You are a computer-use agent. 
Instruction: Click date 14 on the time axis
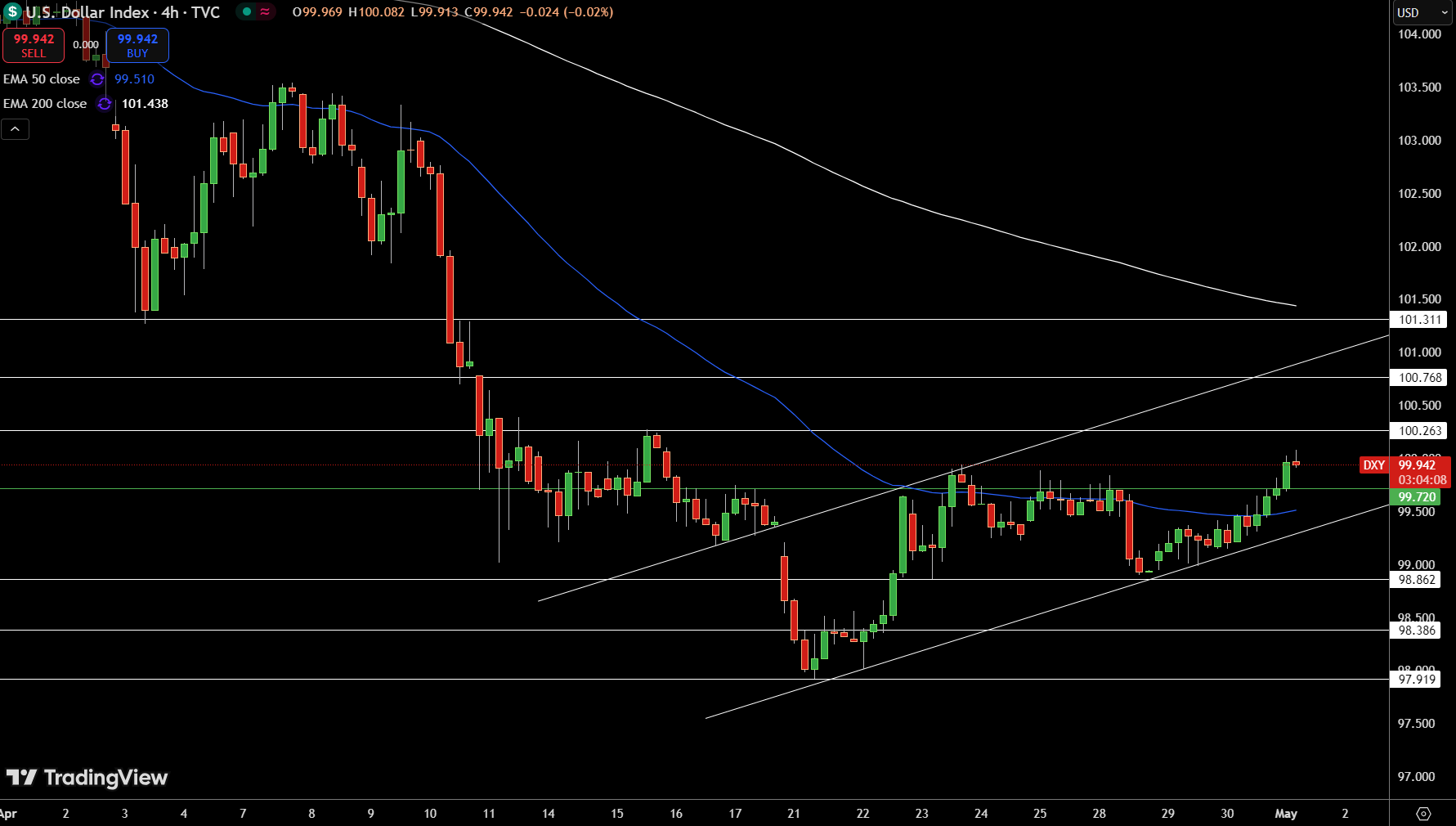[549, 814]
